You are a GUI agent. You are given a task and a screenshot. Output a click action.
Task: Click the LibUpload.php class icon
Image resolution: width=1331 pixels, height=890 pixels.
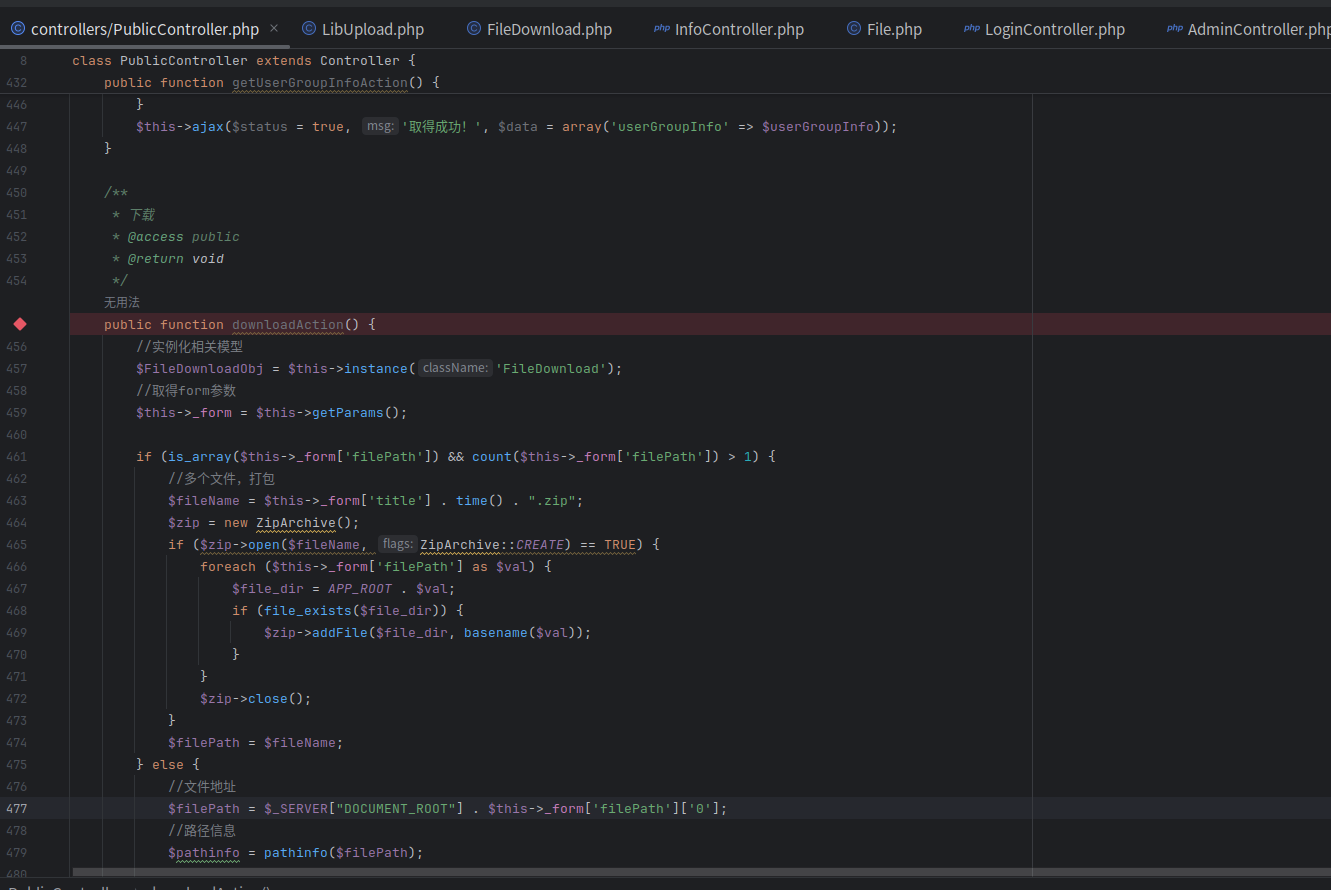(309, 29)
